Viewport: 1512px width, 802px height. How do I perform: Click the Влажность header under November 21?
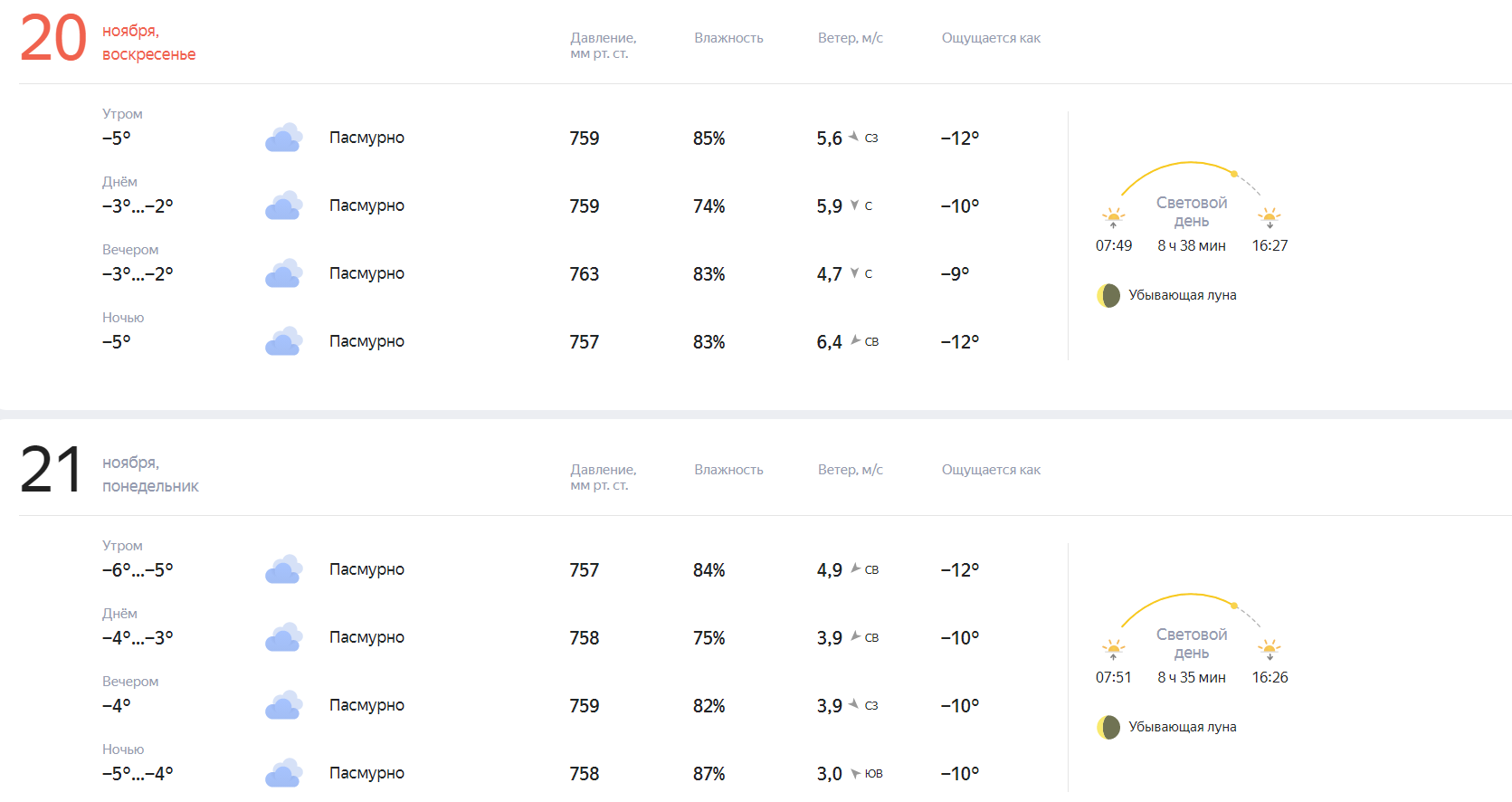(x=728, y=470)
